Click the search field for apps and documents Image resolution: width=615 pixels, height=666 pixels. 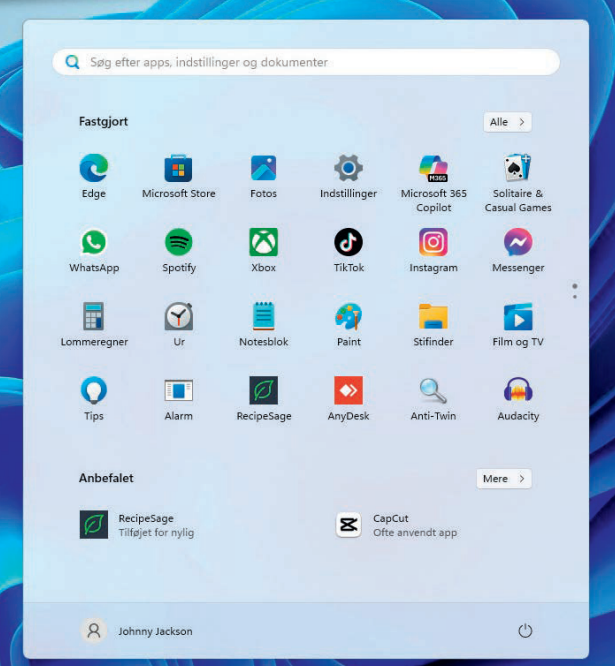306,62
